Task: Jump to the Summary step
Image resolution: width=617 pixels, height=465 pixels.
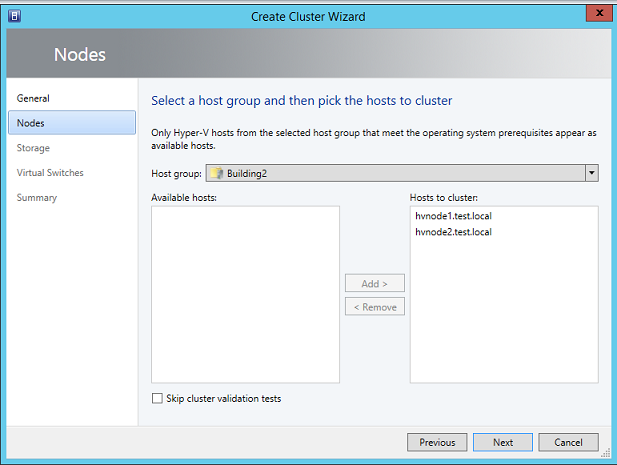Action: [37, 197]
